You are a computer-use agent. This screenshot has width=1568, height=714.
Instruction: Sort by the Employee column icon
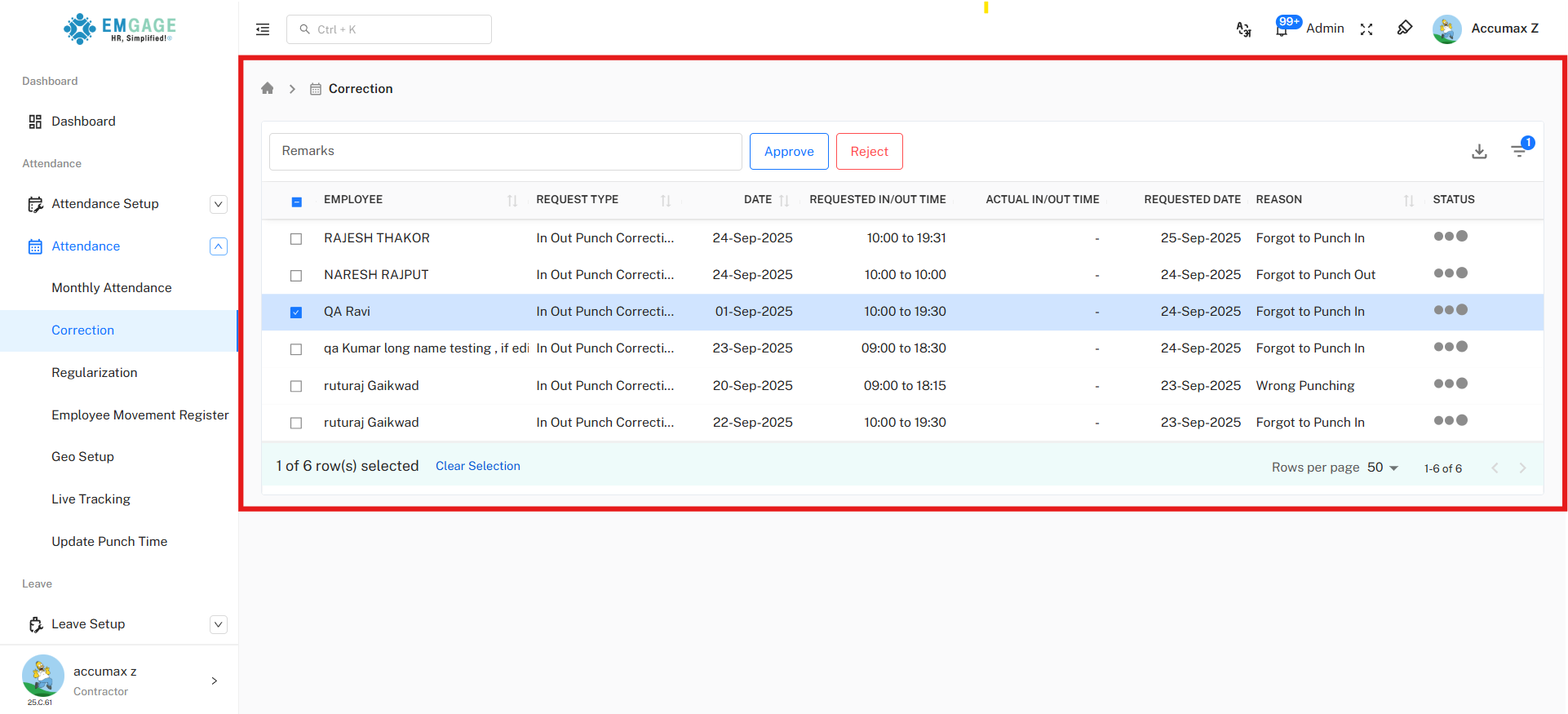point(512,200)
